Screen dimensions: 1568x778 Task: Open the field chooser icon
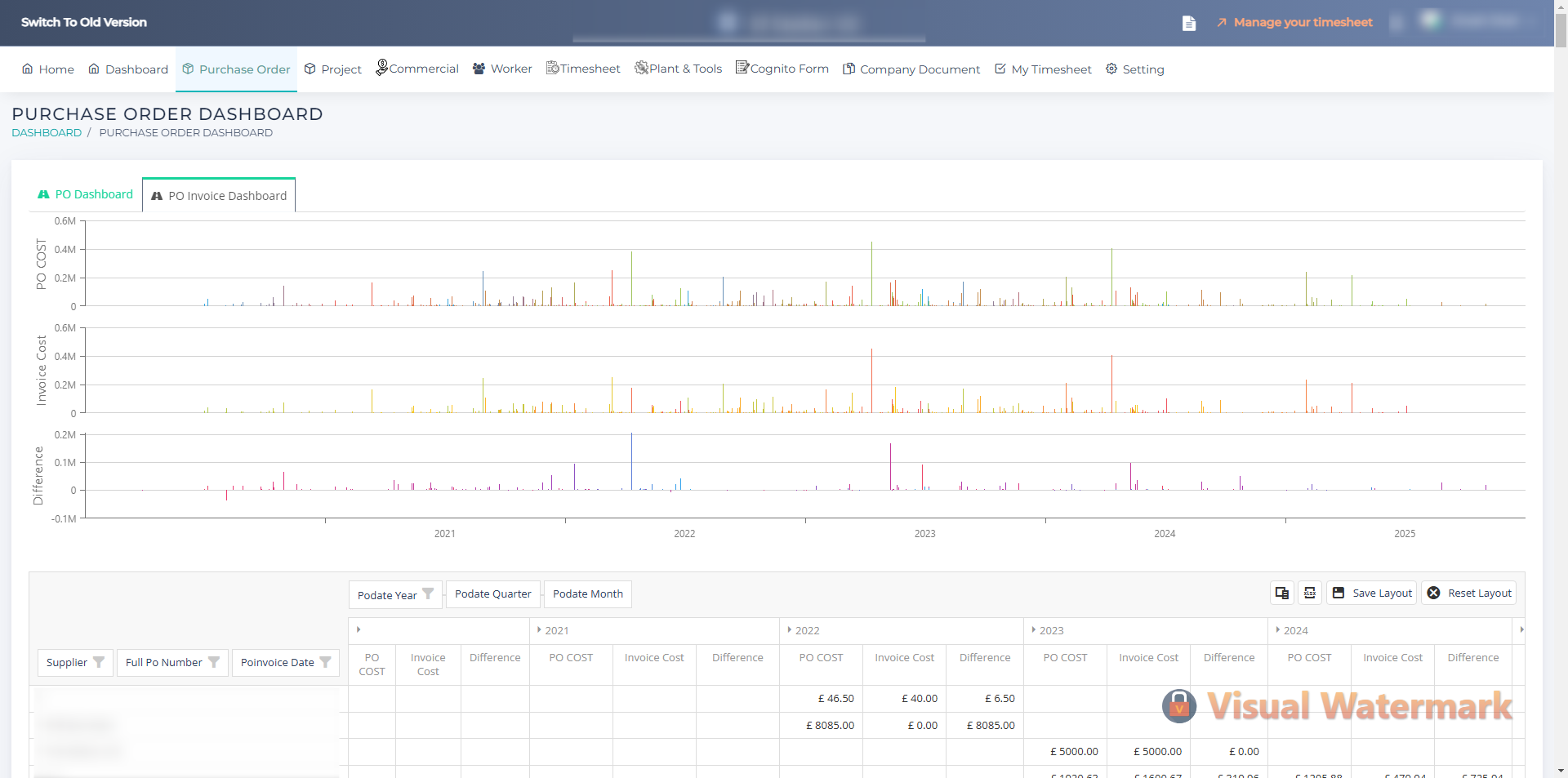pyautogui.click(x=1281, y=594)
